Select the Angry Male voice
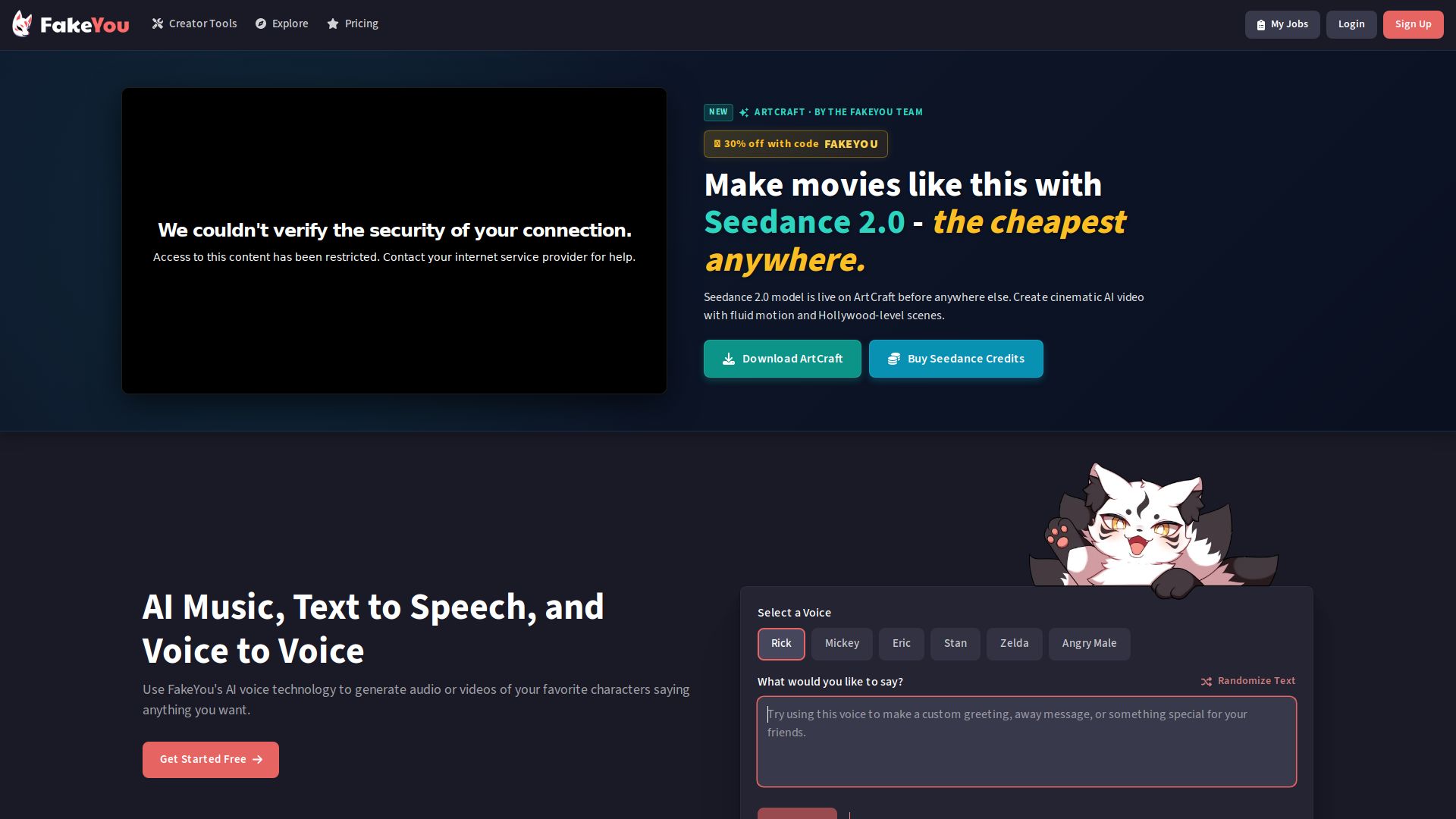The height and width of the screenshot is (819, 1456). click(1090, 644)
